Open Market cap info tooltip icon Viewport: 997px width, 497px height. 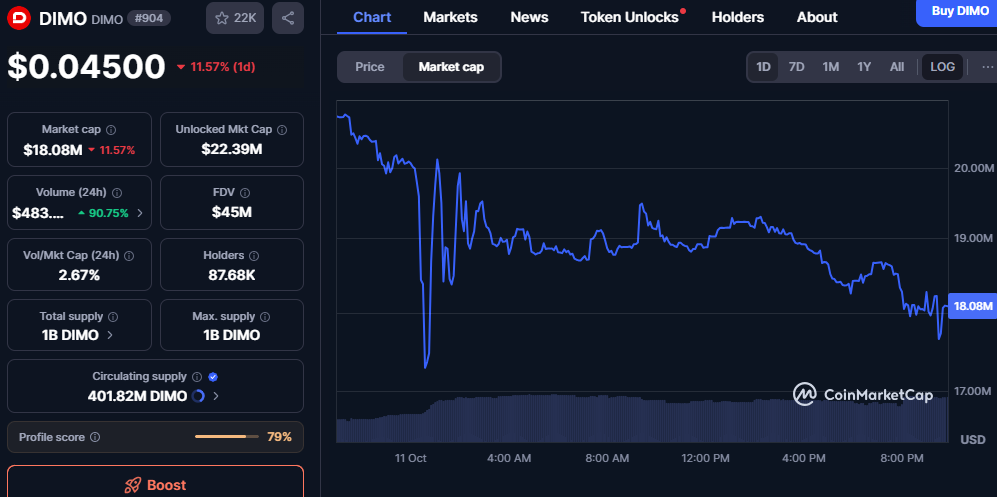(111, 130)
